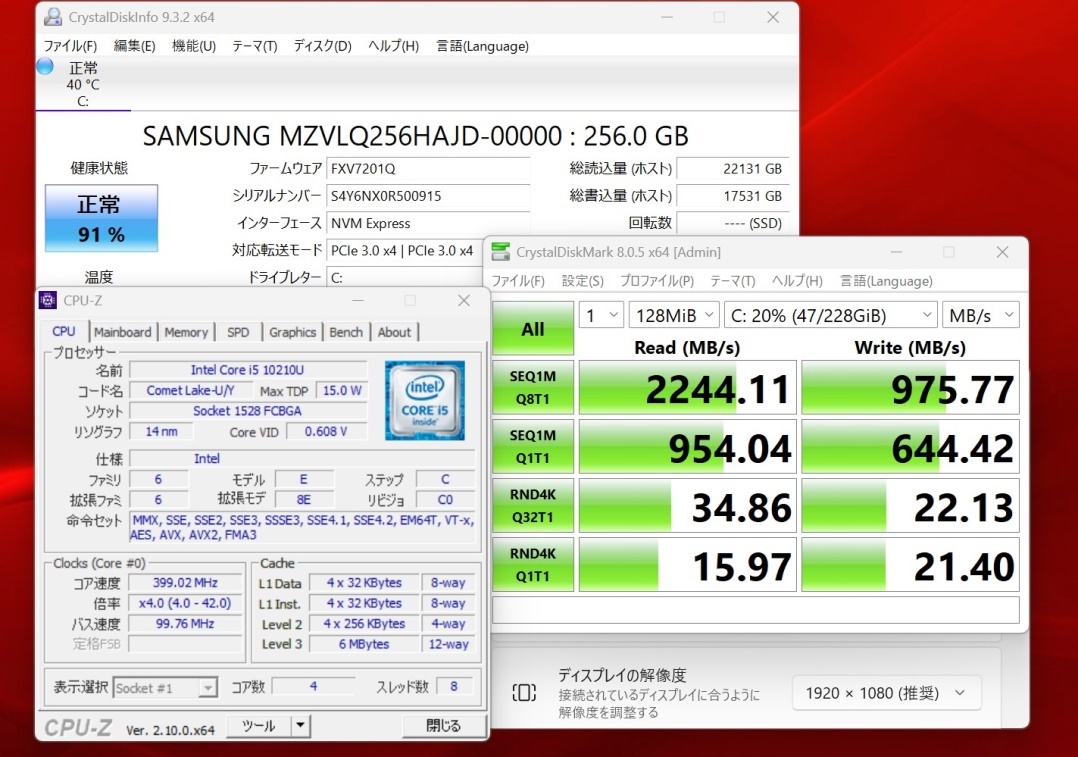Click the CrystalDiskInfo app icon in title bar
Image resolution: width=1078 pixels, height=757 pixels.
click(x=53, y=17)
